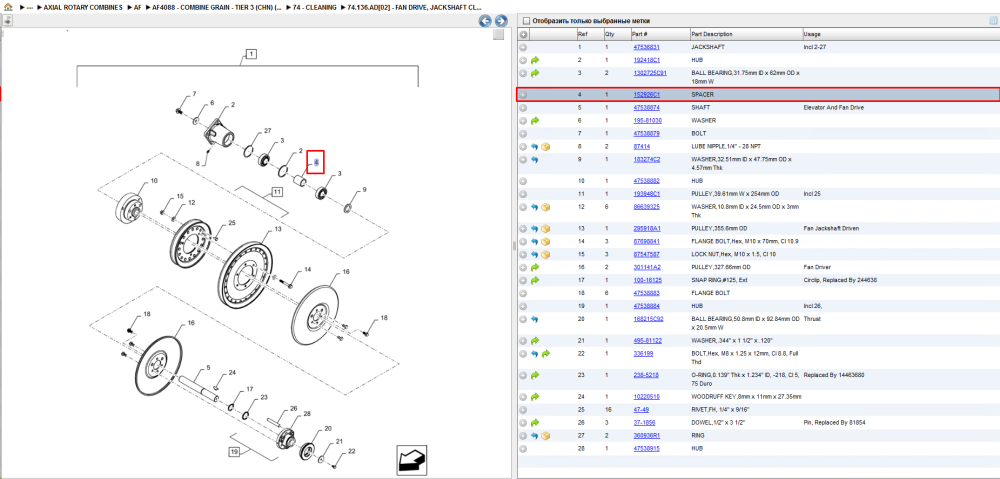Open part number 87414 link

pos(641,147)
